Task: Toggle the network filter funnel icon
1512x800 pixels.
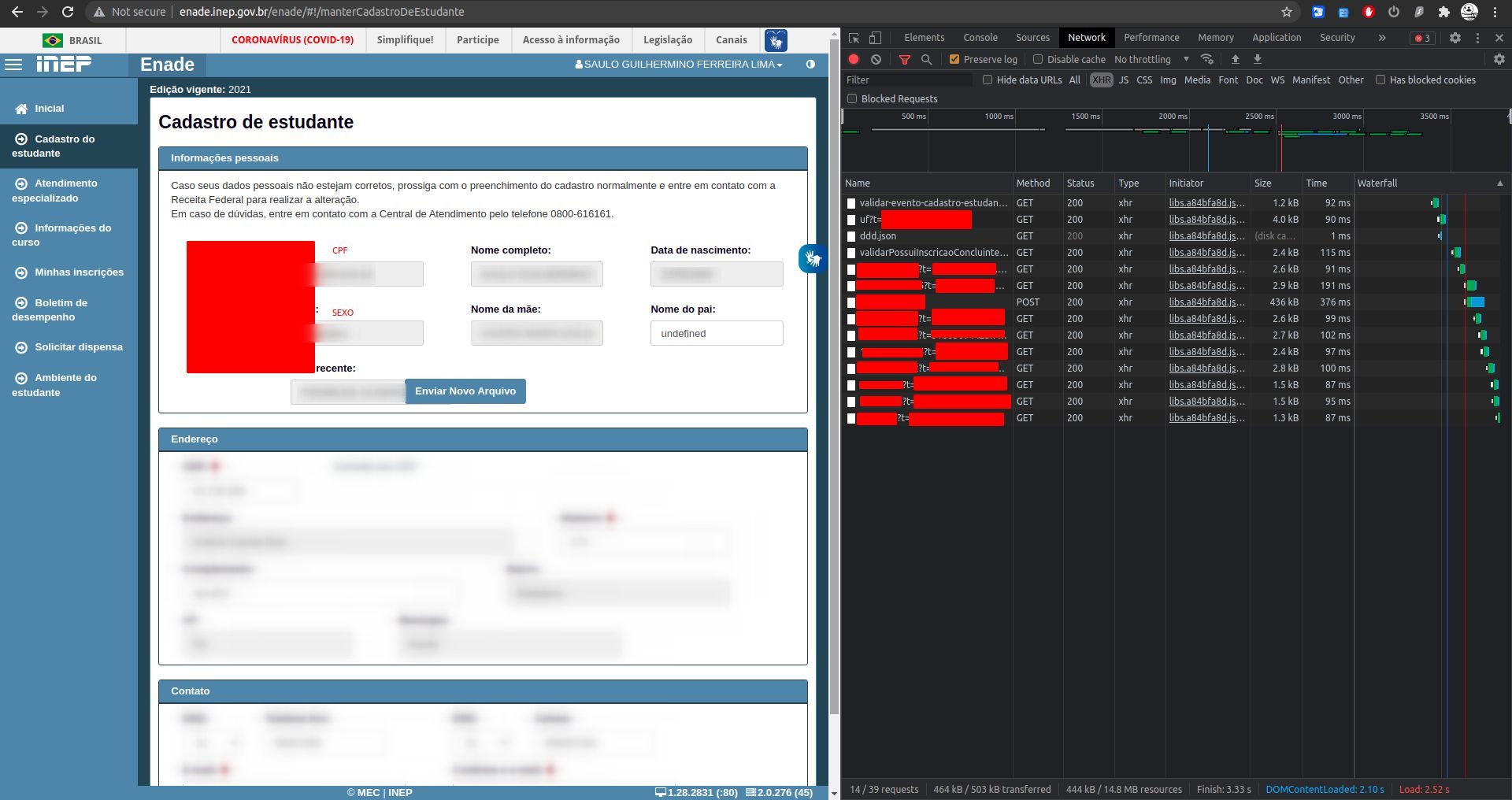Action: coord(905,59)
